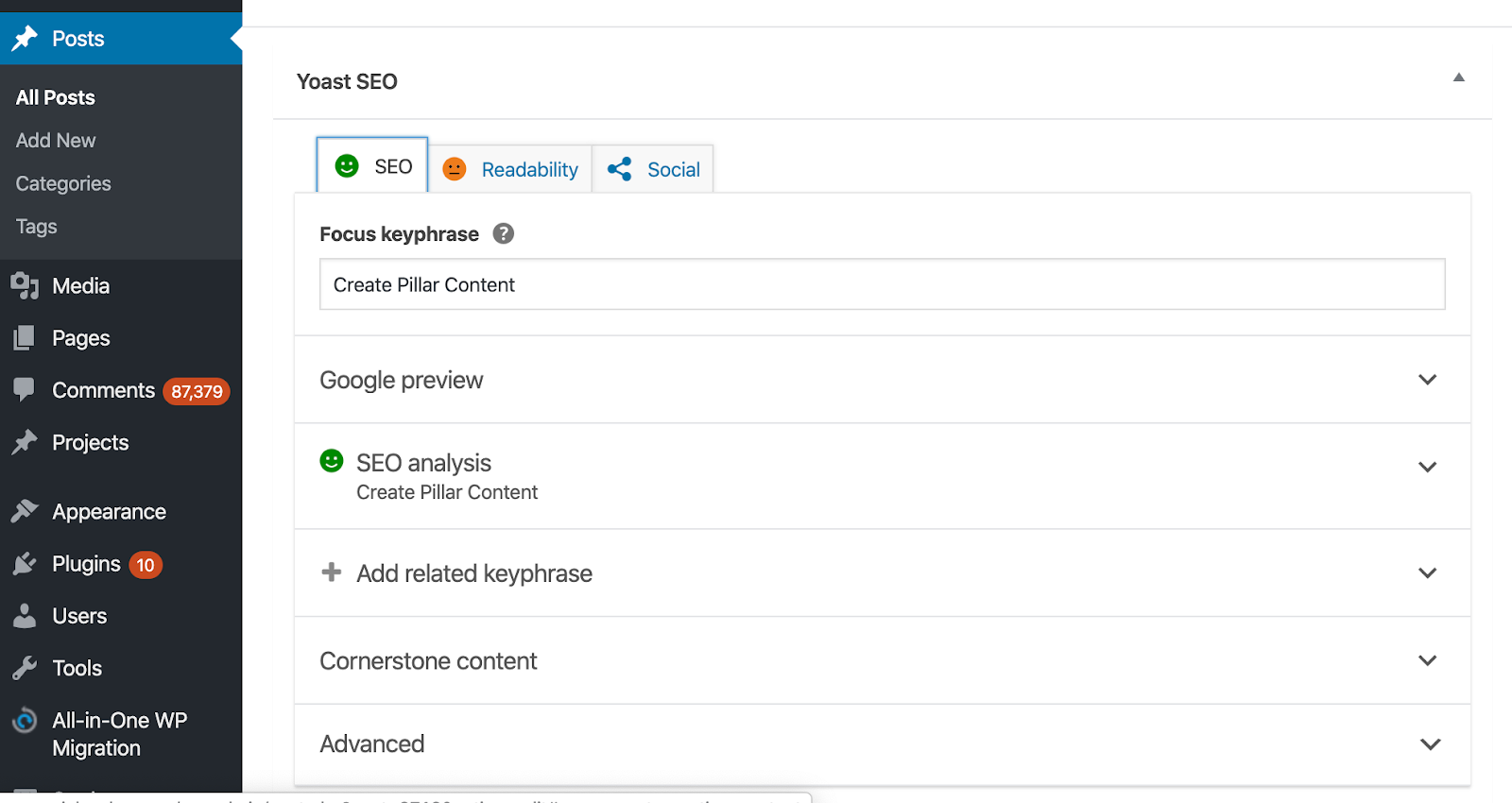Viewport: 1512px width, 803px height.
Task: Click the Advanced heading
Action: pos(372,744)
